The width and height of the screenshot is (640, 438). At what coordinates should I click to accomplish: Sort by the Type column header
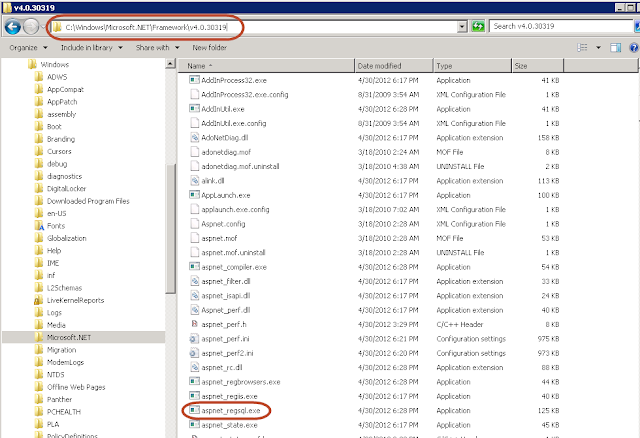472,66
